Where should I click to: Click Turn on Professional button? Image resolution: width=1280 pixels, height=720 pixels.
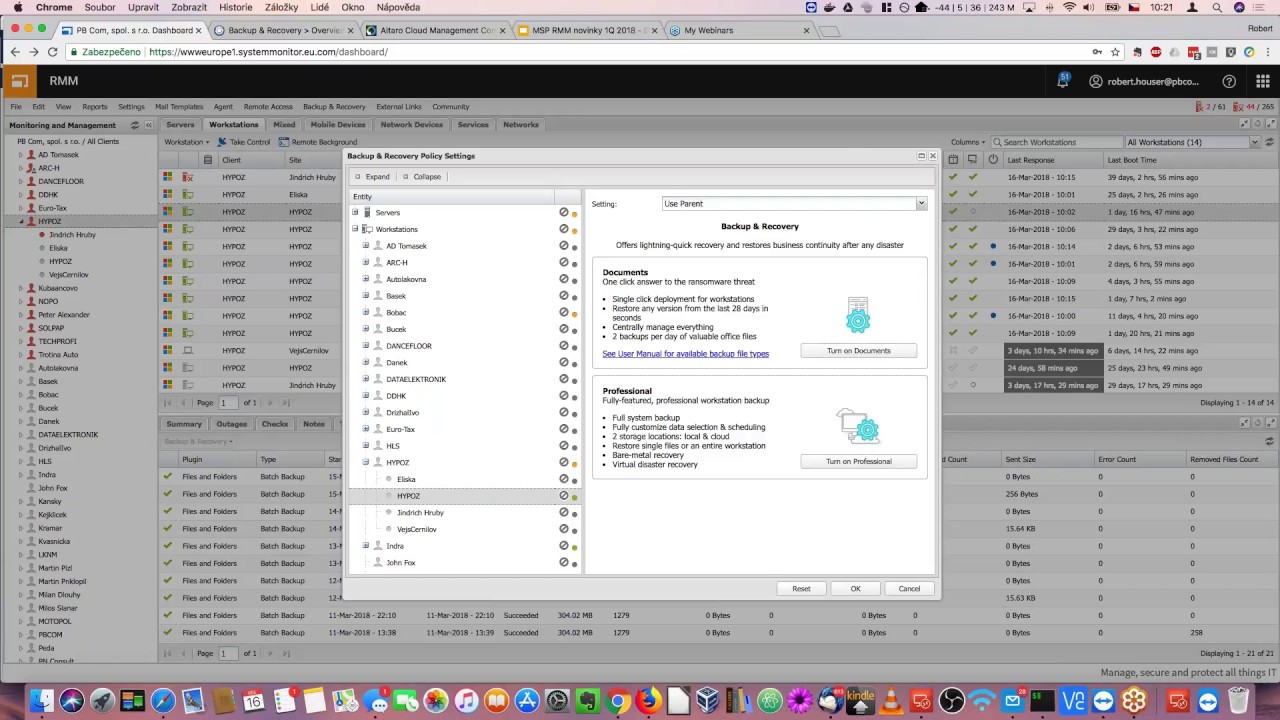click(858, 461)
